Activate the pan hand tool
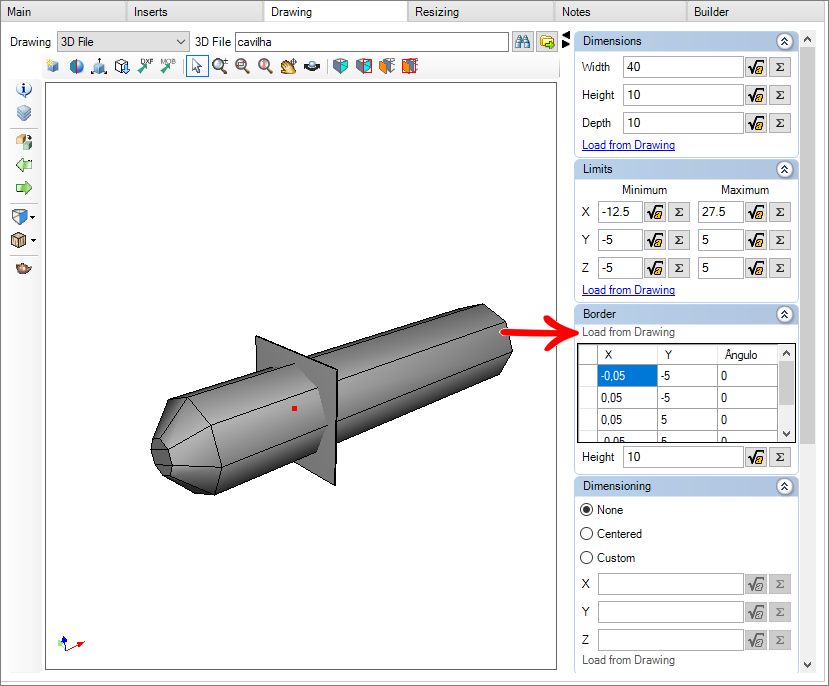Screen dimensions: 829x686 [x=288, y=66]
